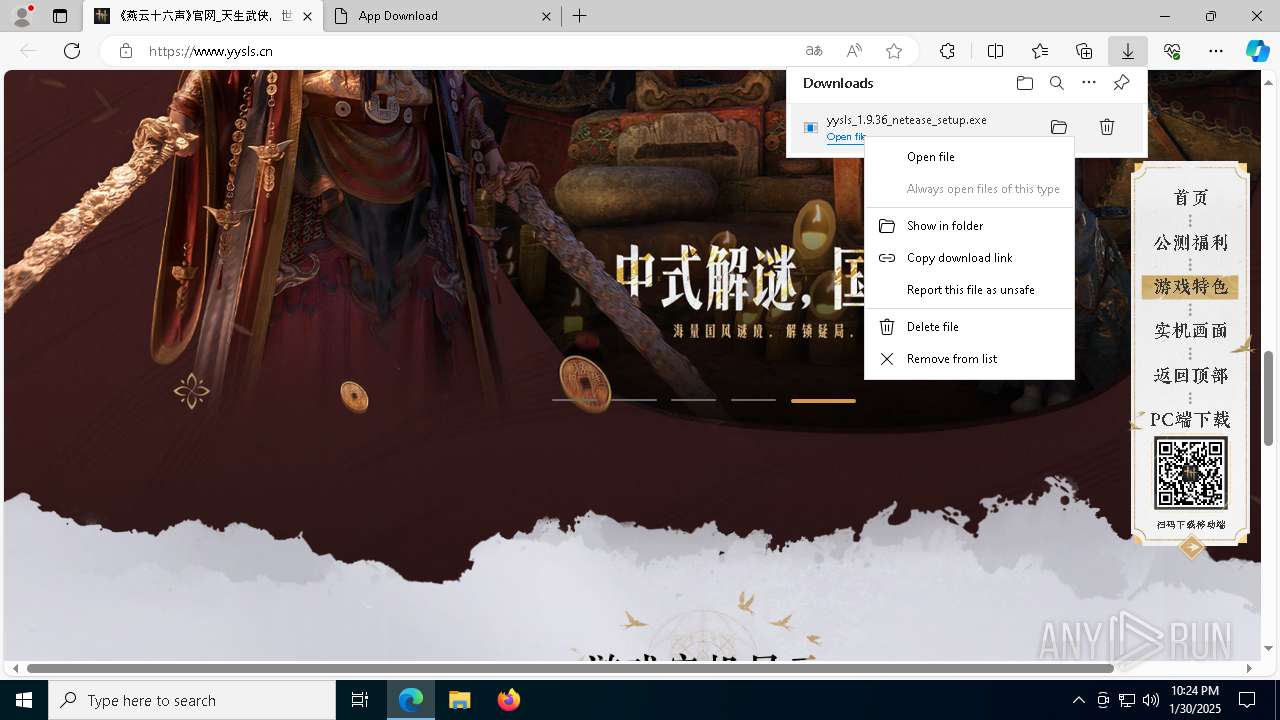Launch Firefox from taskbar
The image size is (1280, 720).
[508, 700]
